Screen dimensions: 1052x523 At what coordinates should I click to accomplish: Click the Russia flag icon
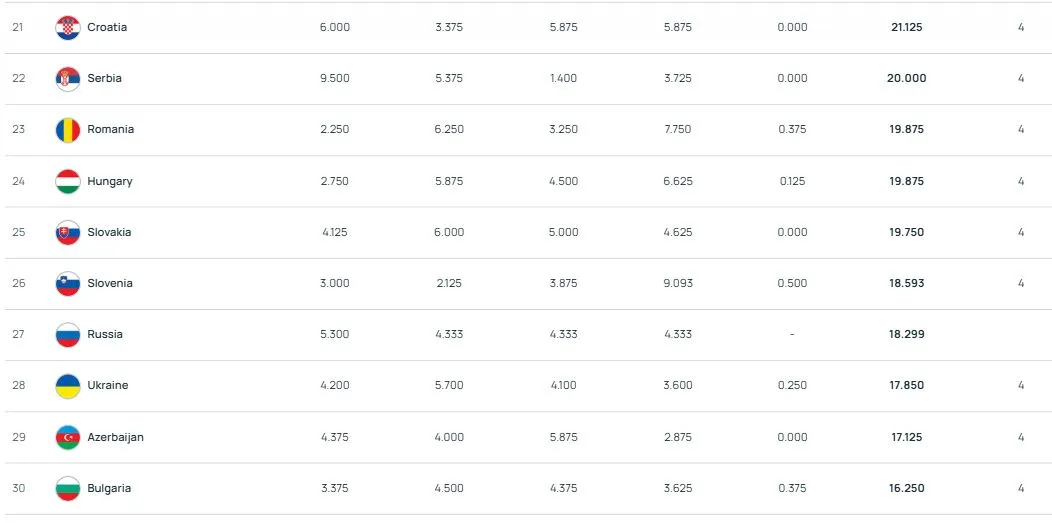67,335
